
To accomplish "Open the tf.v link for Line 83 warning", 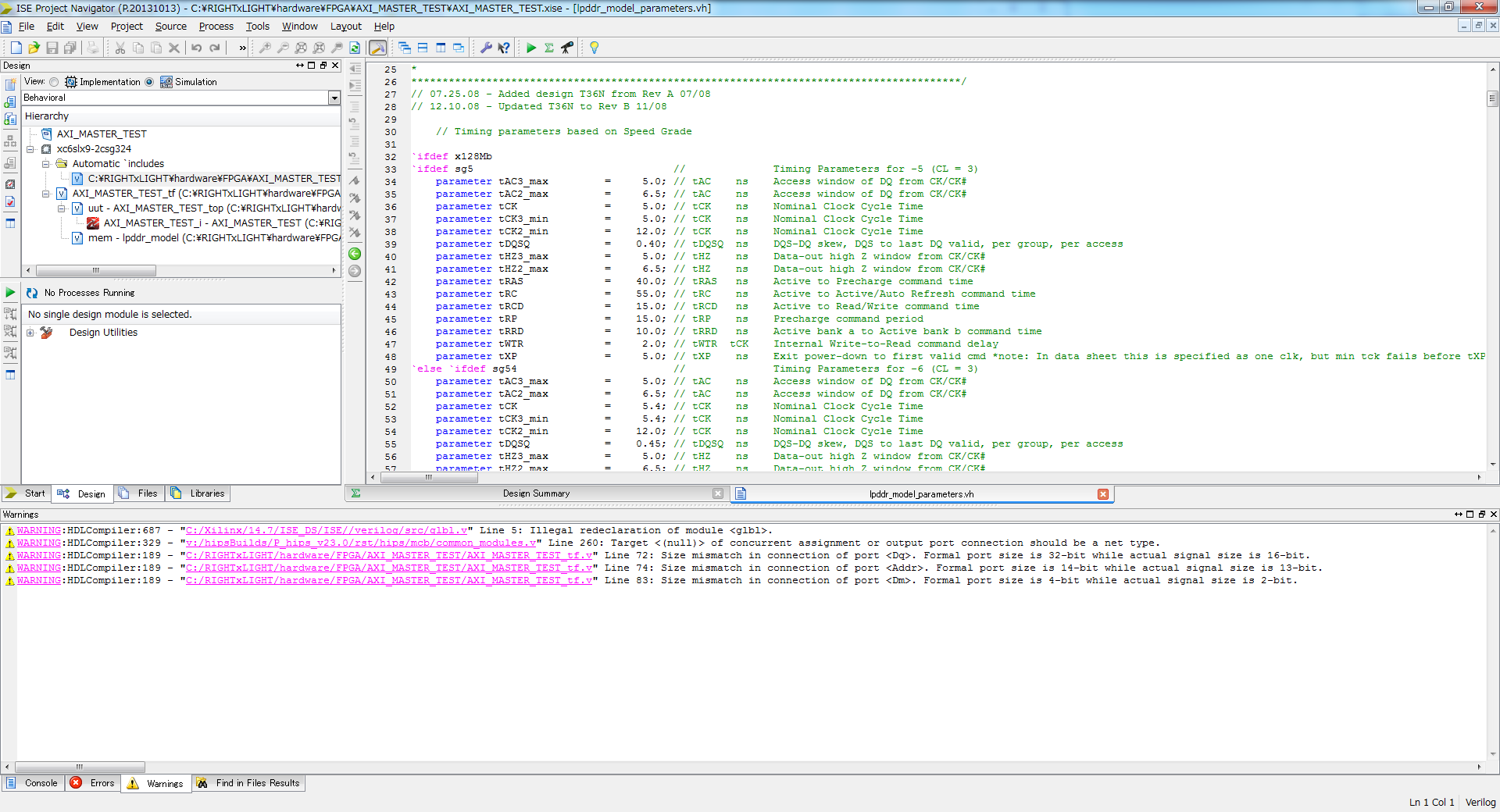I will coord(389,581).
